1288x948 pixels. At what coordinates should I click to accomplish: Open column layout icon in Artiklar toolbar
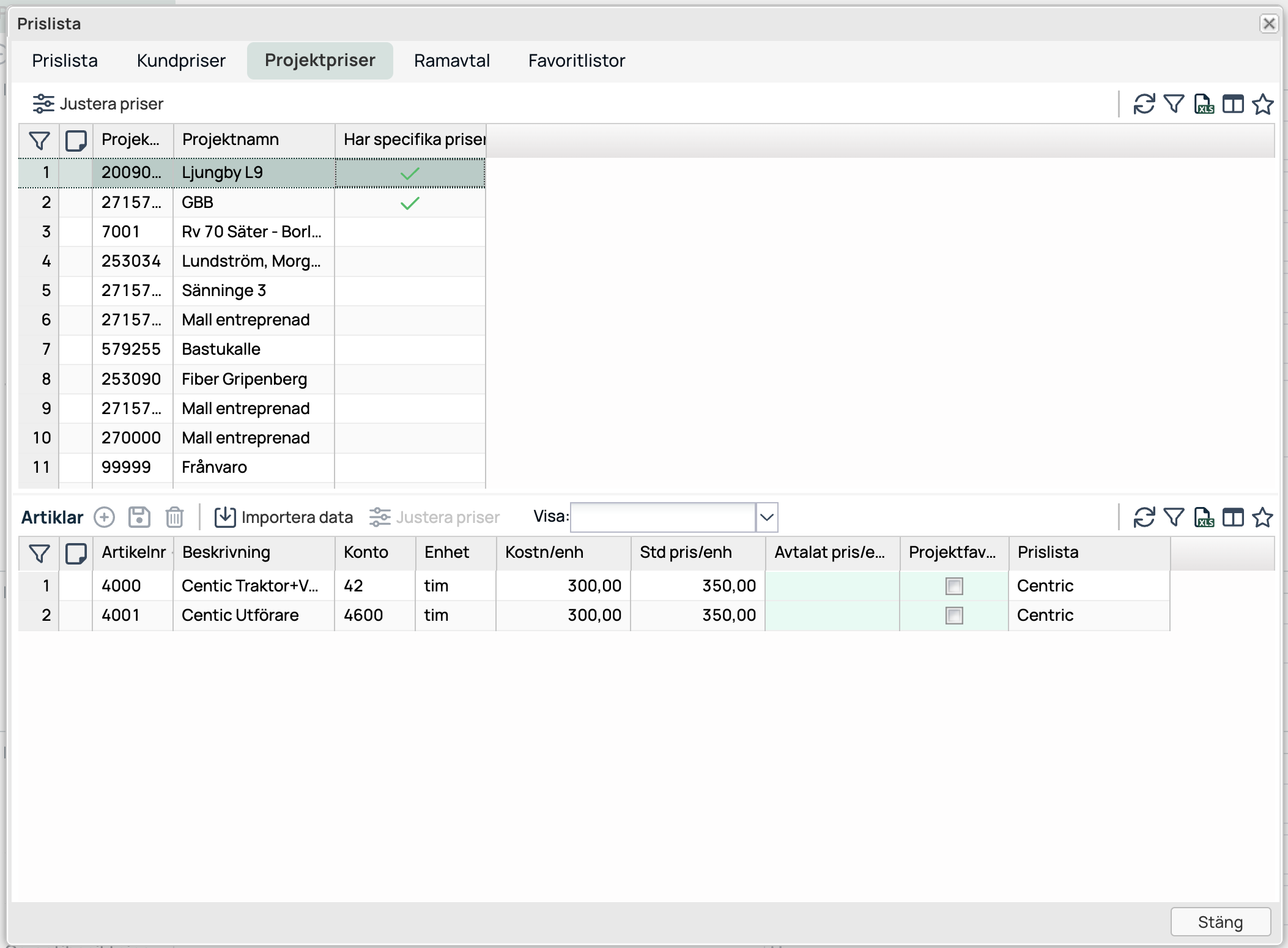(1233, 517)
